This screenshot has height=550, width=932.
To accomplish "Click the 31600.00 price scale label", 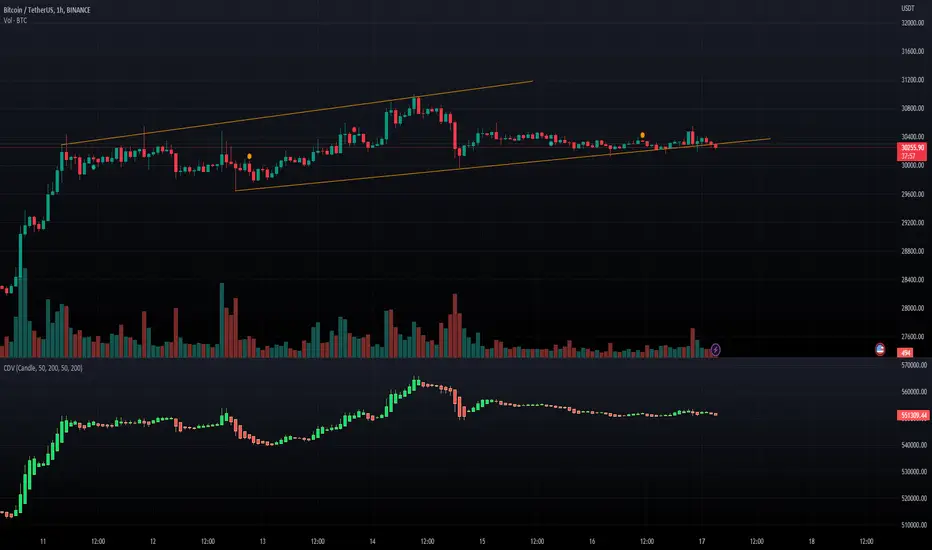I will click(x=912, y=52).
